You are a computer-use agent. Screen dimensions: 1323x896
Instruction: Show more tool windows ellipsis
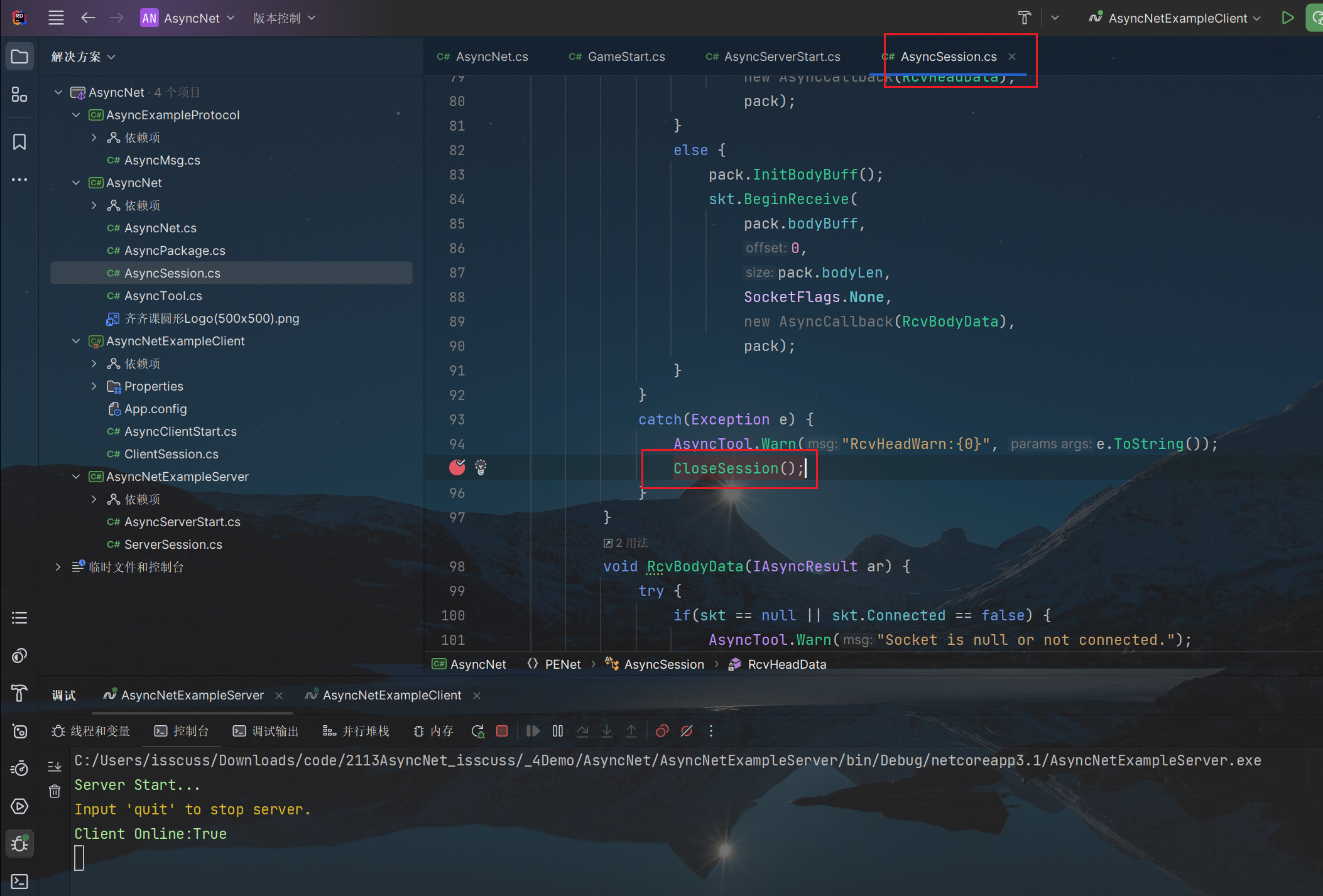19,180
